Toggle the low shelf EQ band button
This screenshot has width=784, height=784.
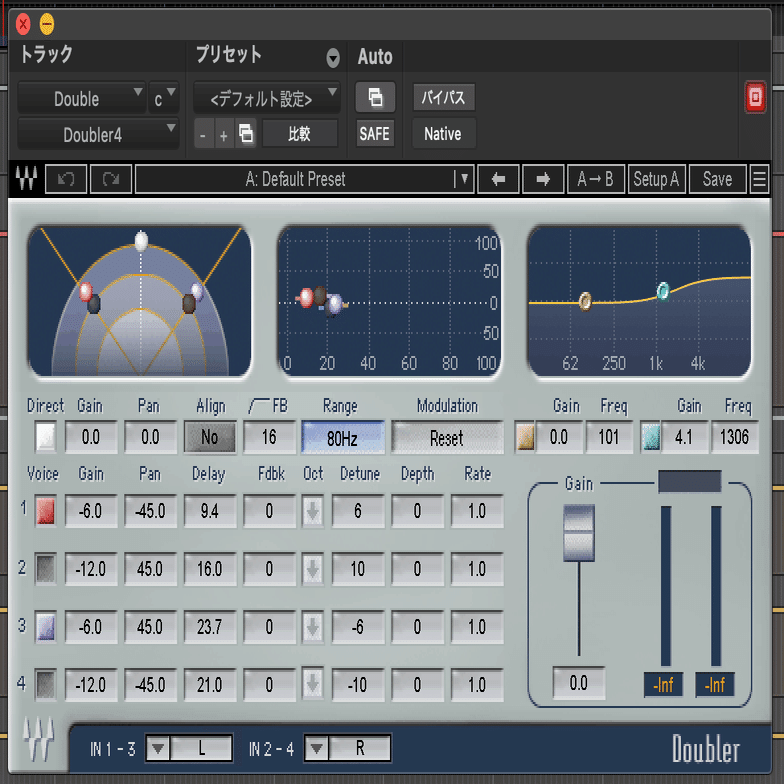tap(525, 437)
